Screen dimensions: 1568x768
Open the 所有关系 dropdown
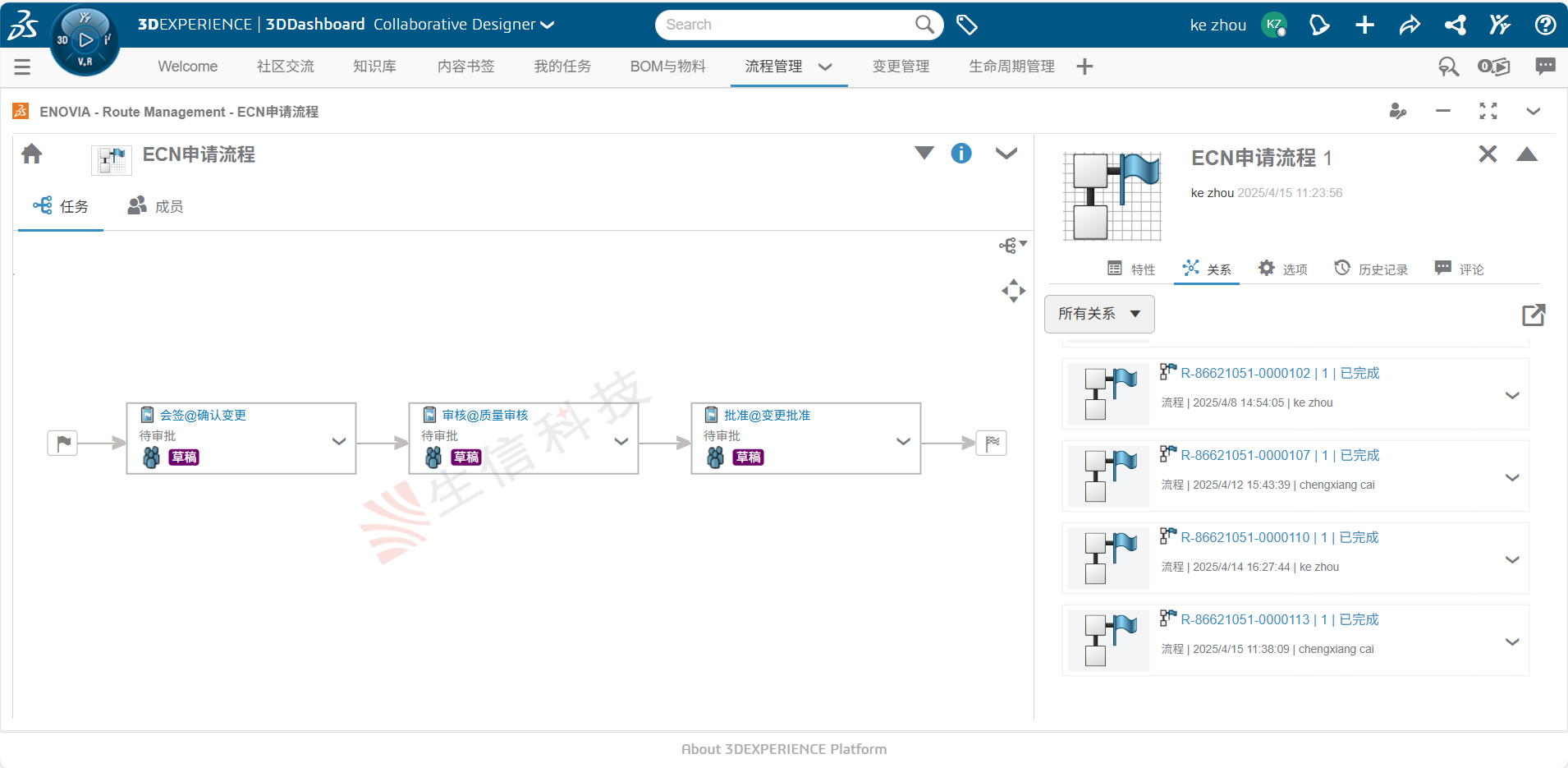tap(1099, 314)
